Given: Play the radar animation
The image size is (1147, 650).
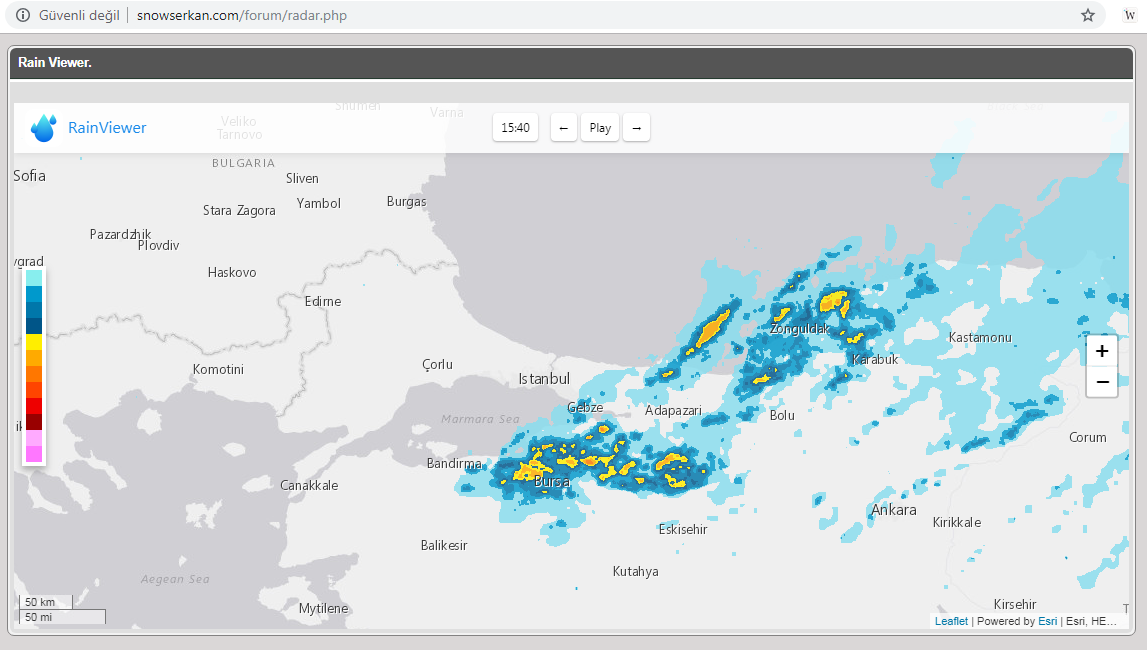Looking at the screenshot, I should (600, 128).
